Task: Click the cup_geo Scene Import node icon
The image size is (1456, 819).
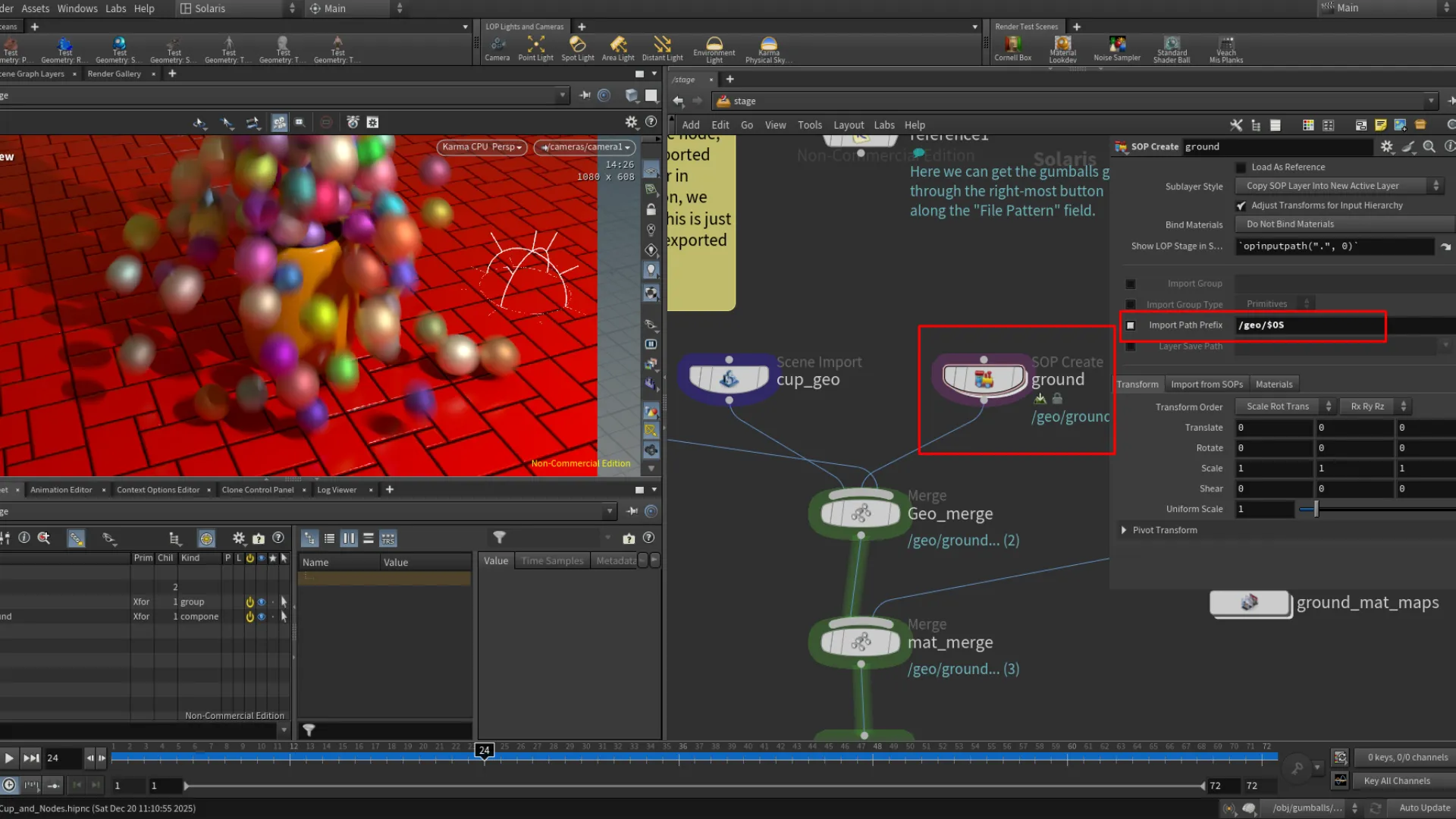Action: tap(729, 378)
